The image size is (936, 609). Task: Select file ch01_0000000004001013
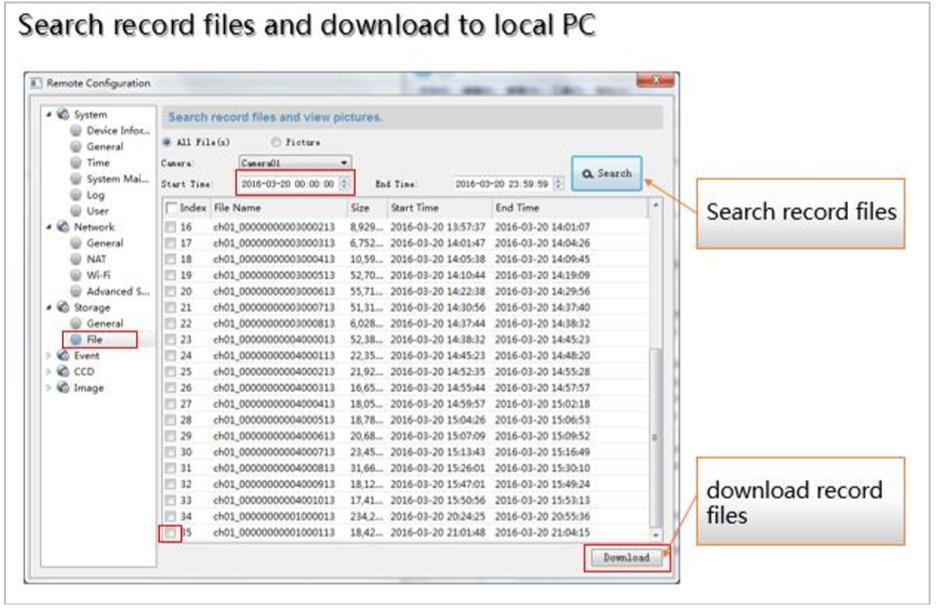point(274,500)
